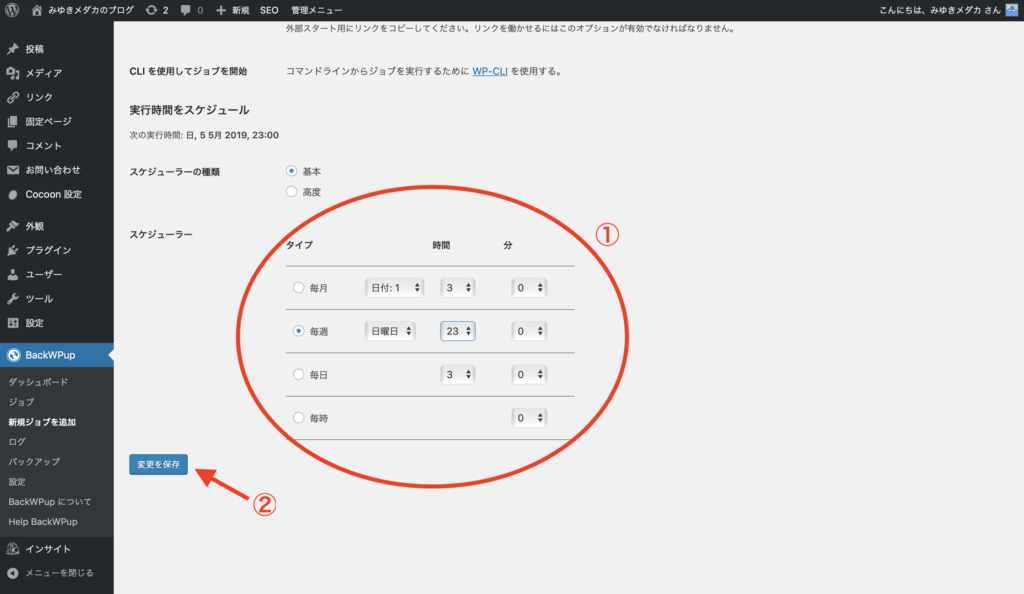
Task: Open BackWPup 設定 submenu item
Action: (x=17, y=482)
